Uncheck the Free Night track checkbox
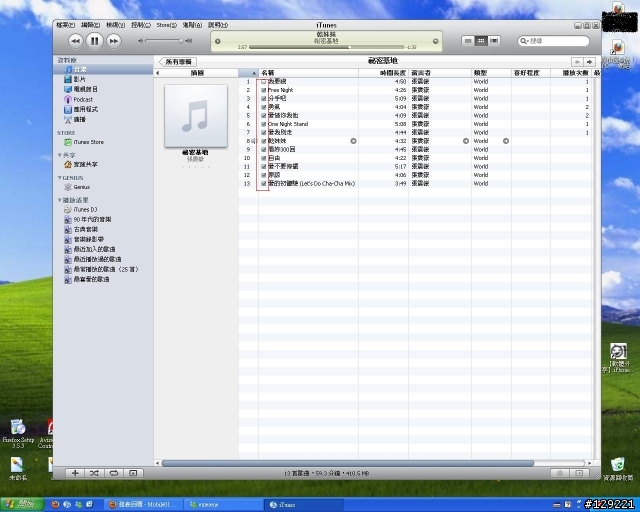Image resolution: width=640 pixels, height=512 pixels. [264, 90]
